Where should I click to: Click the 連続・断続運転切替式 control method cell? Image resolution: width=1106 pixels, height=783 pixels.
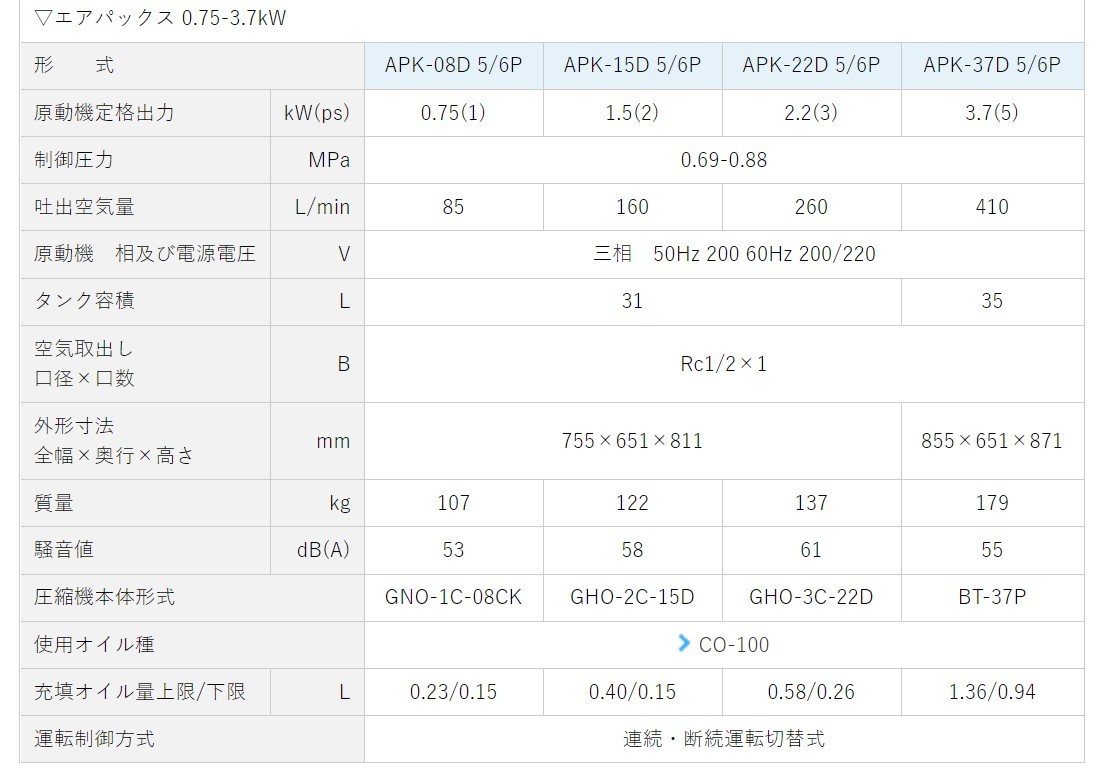723,739
